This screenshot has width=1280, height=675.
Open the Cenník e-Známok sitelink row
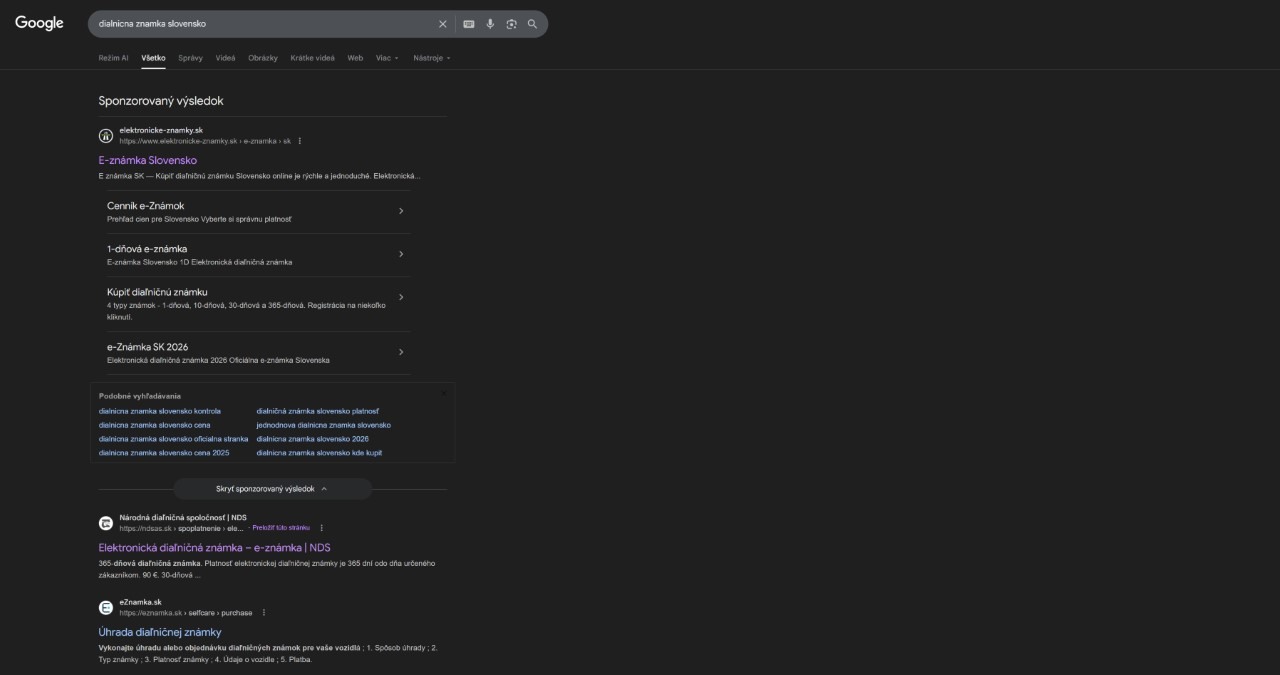point(257,211)
